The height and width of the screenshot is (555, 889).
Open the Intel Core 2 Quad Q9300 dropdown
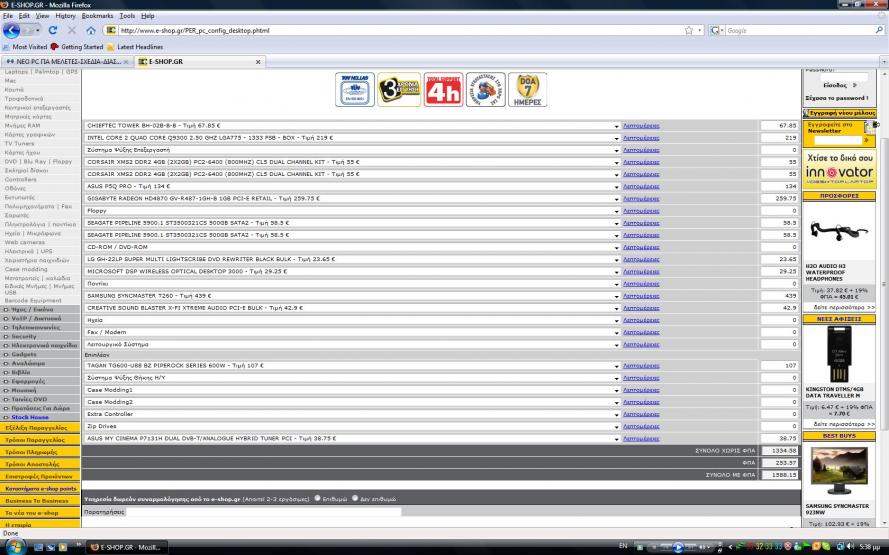[352, 138]
